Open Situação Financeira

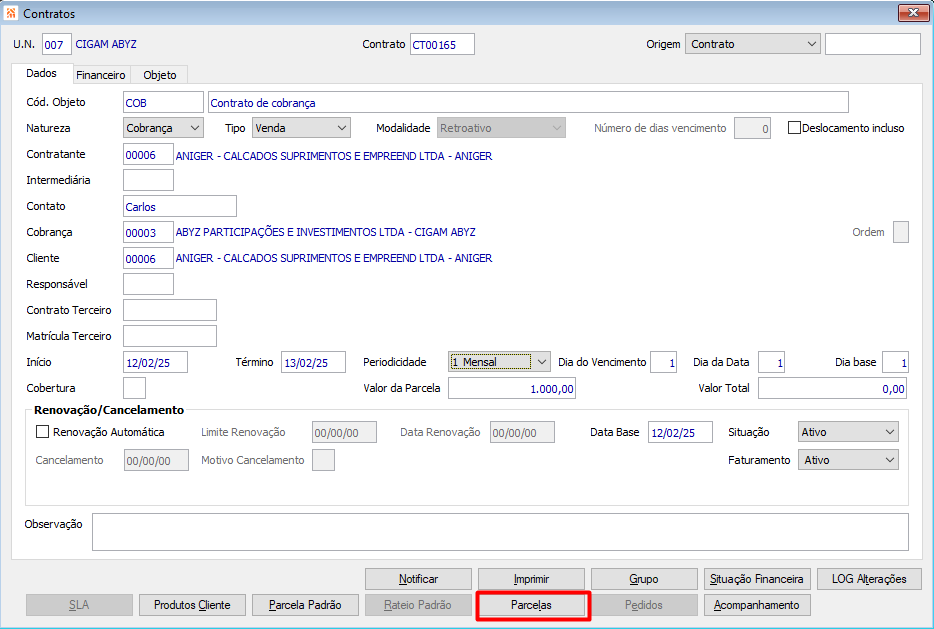756,579
